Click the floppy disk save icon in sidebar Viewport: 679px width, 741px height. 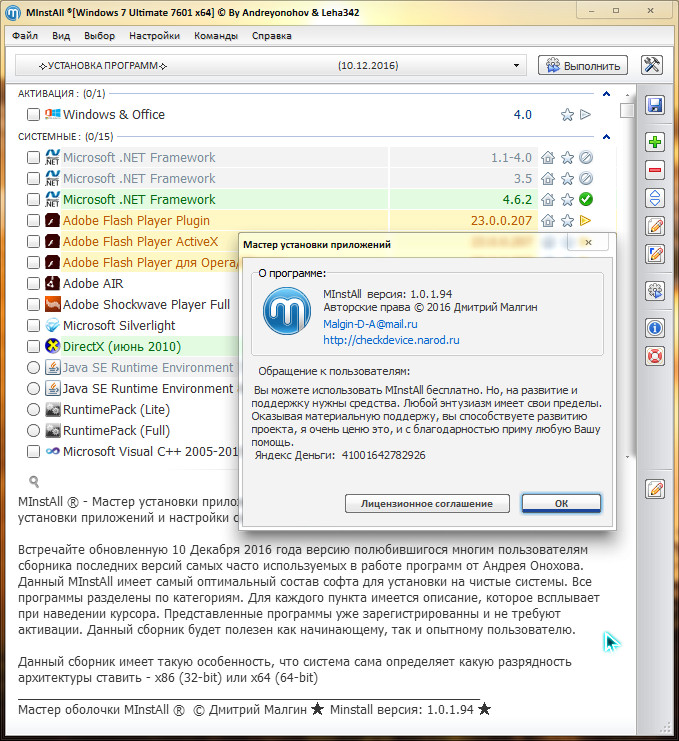tap(655, 105)
